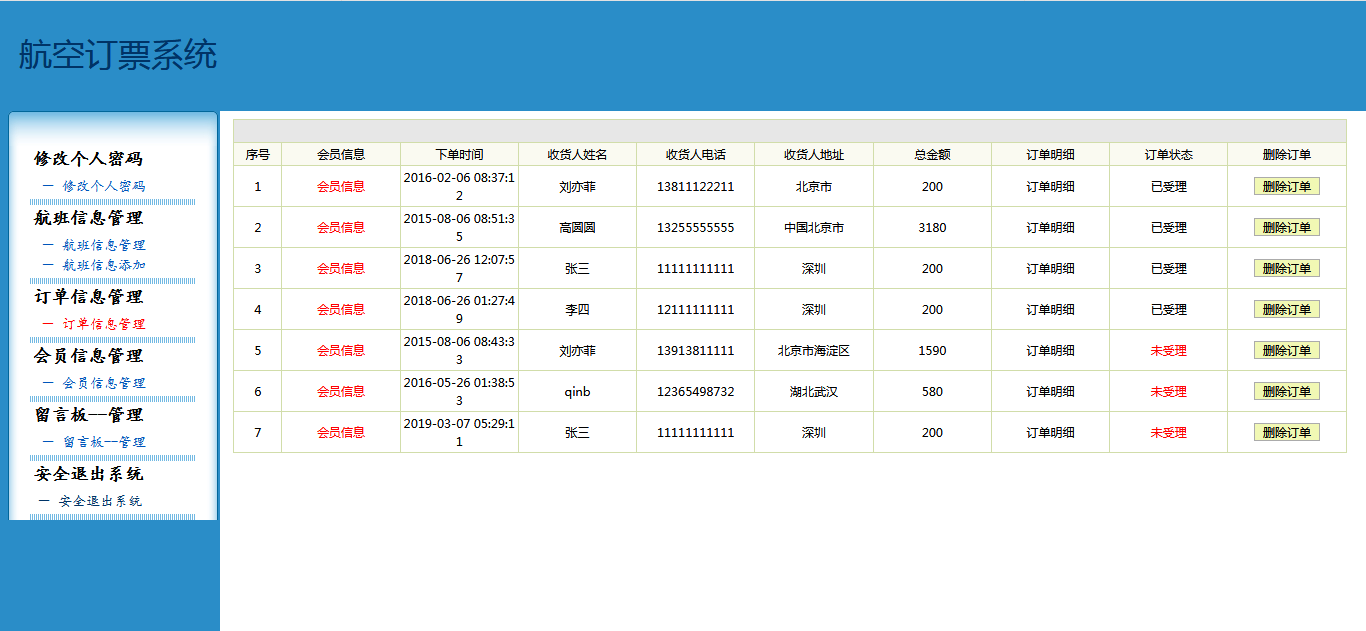Viewport: 1366px width, 631px height.
Task: Click 未受理 status of order 7
Action: (1168, 433)
